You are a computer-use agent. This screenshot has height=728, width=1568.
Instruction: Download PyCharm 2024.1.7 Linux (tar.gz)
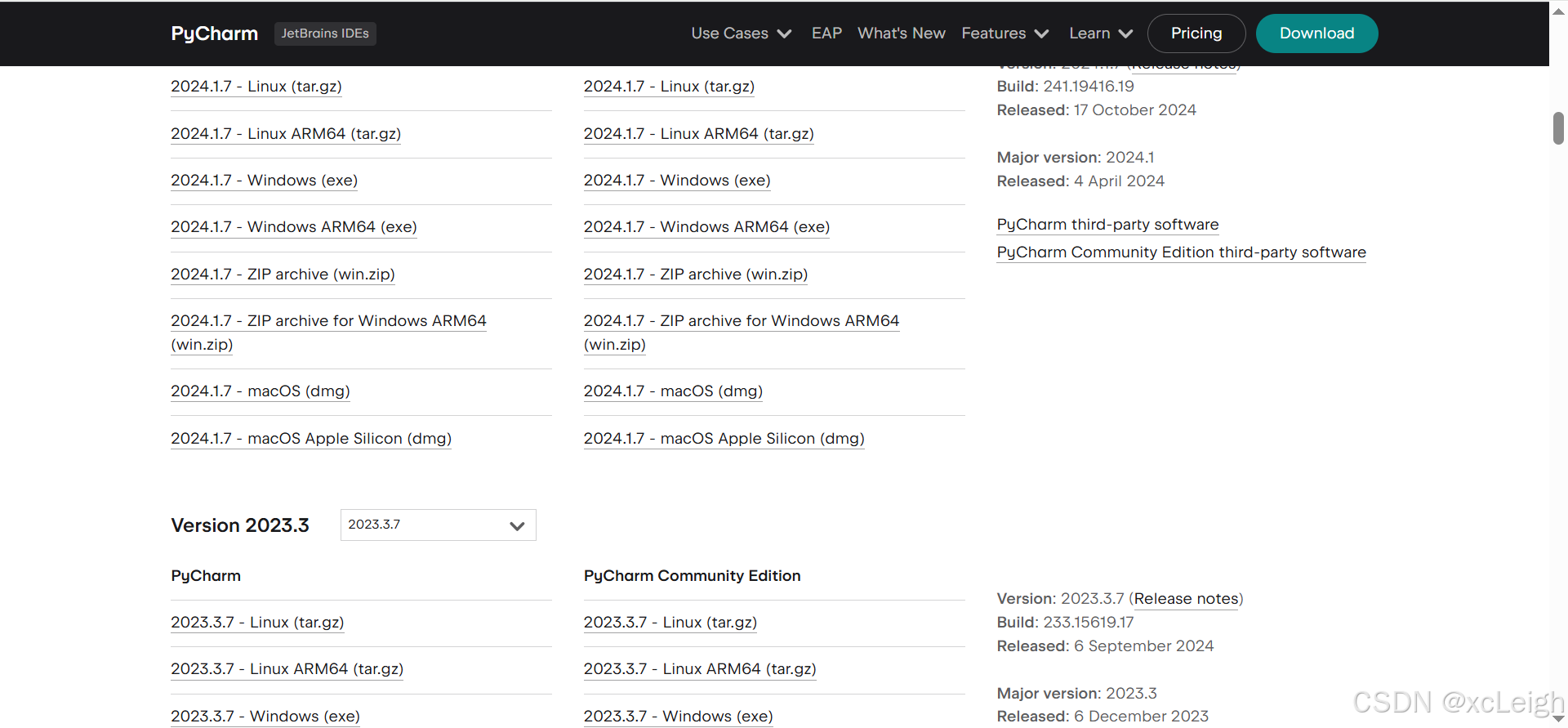pos(256,87)
